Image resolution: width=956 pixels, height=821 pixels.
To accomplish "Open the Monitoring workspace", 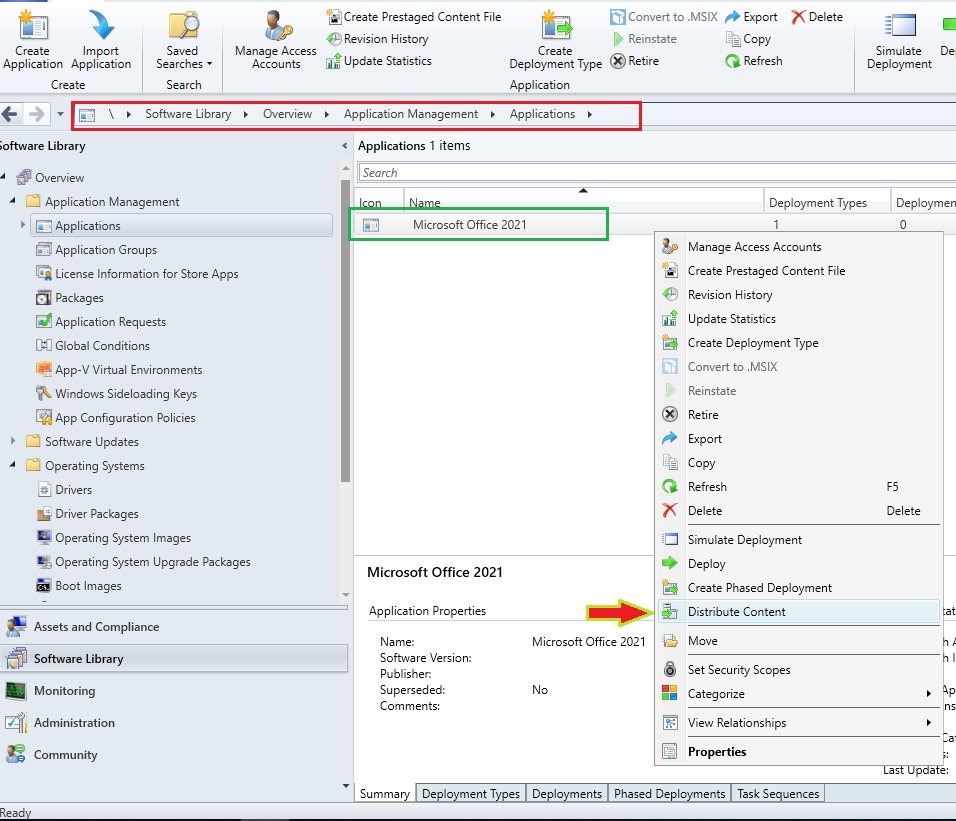I will point(174,691).
